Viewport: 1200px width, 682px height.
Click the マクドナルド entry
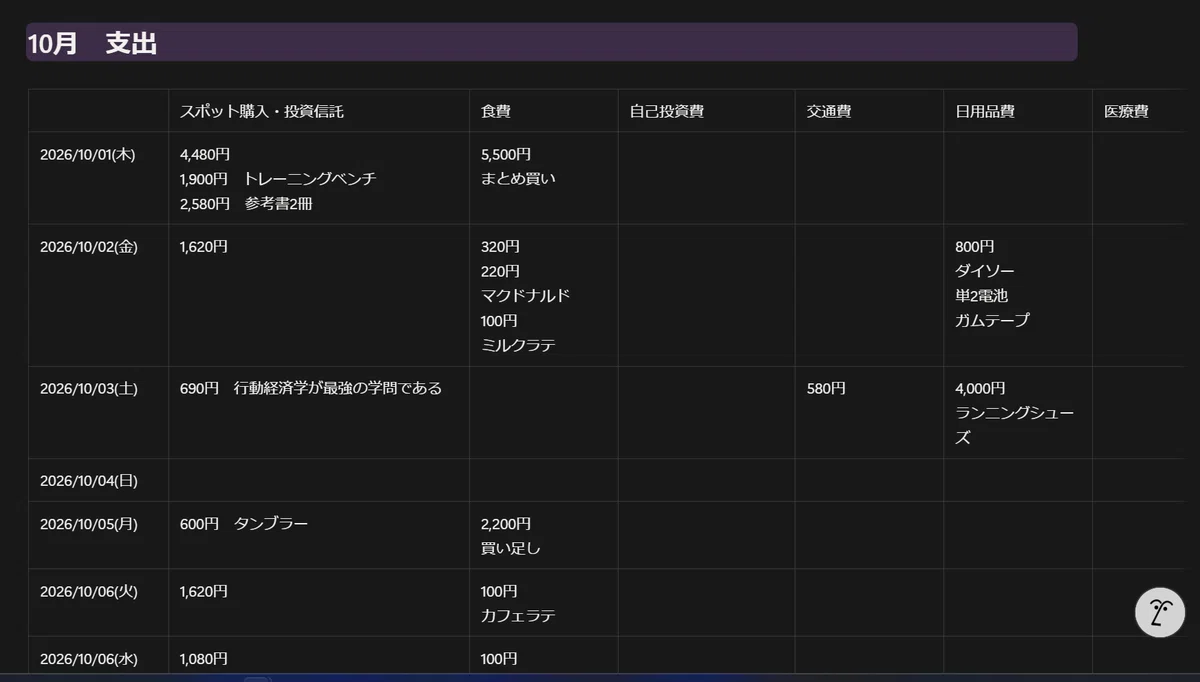click(x=526, y=296)
